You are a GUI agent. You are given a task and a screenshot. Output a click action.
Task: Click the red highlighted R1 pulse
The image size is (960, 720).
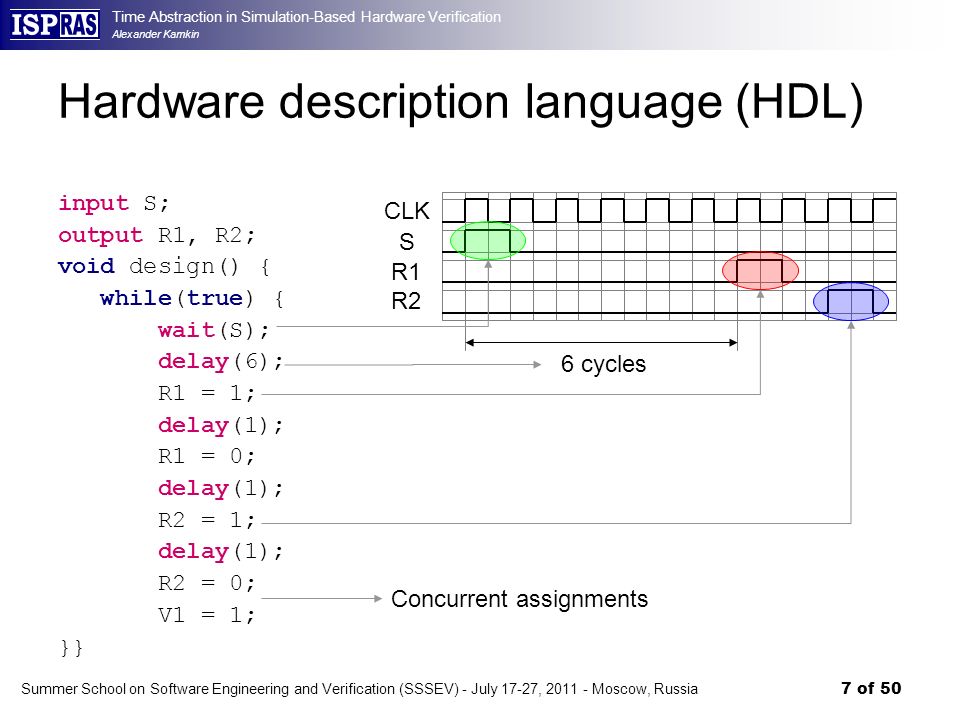(x=760, y=271)
